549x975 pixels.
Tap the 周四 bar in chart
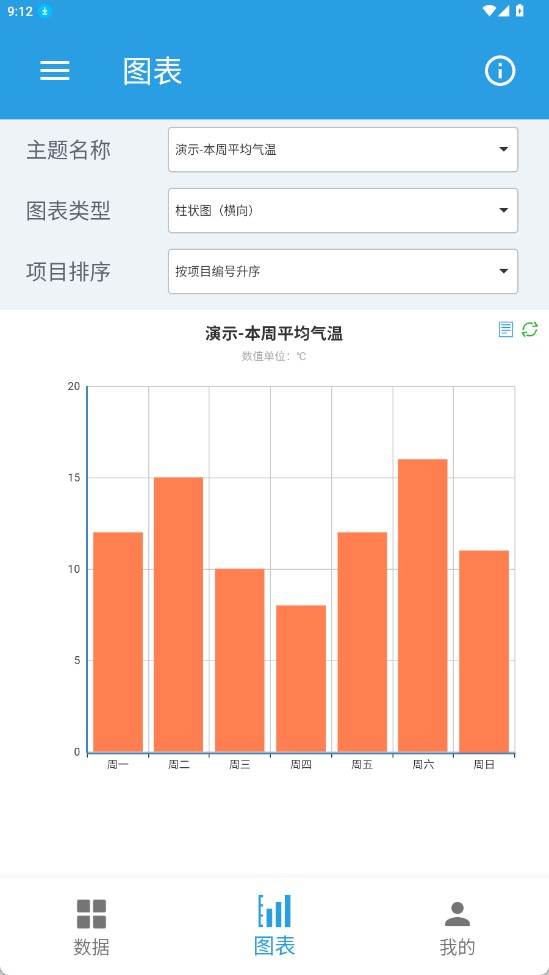301,679
